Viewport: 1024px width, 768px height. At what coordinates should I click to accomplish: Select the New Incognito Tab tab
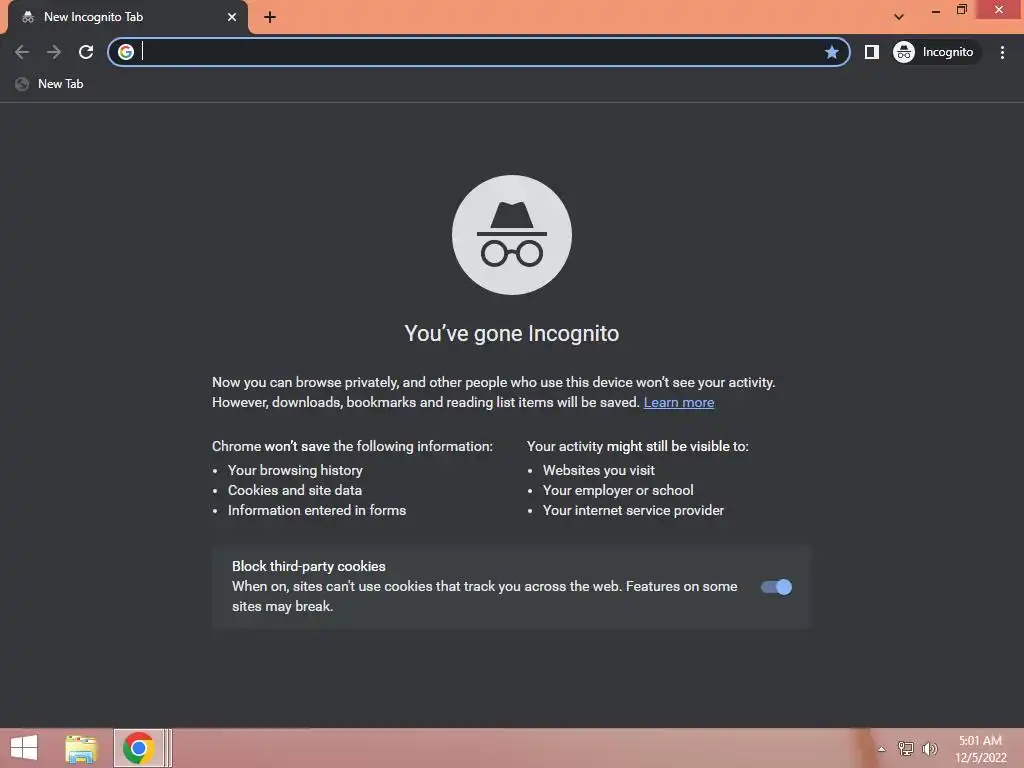(x=127, y=17)
